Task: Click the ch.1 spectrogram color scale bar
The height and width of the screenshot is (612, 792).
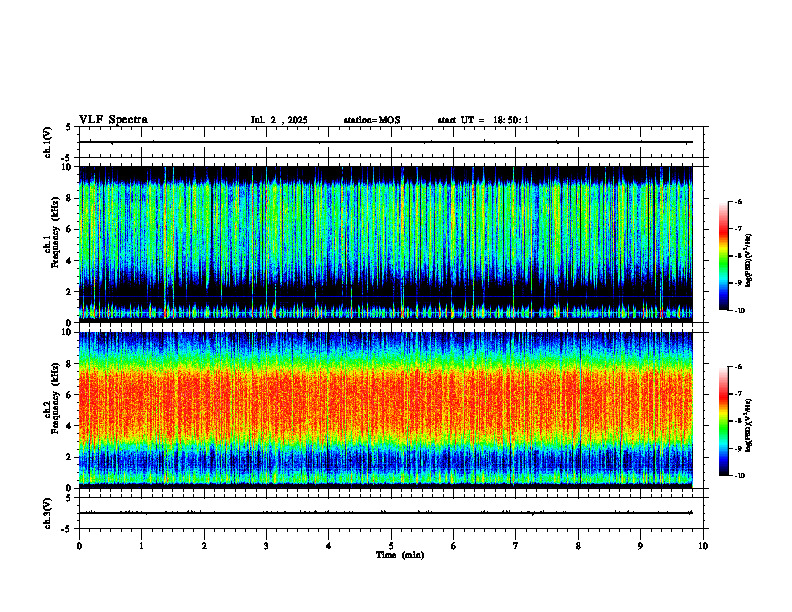Action: (x=723, y=256)
